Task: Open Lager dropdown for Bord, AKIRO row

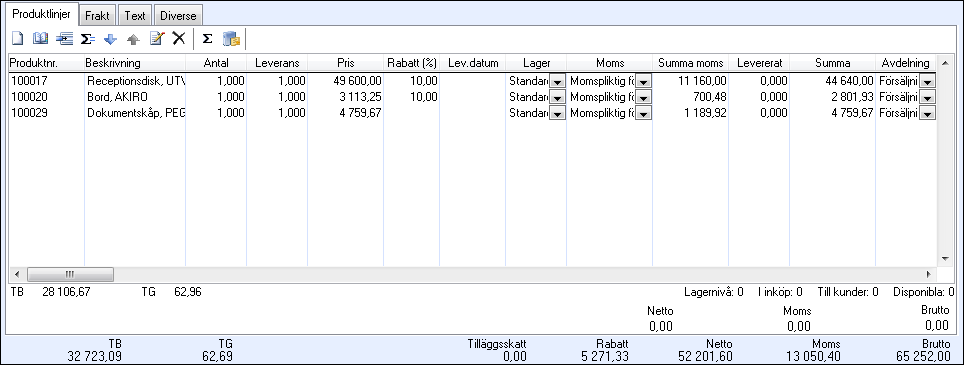Action: [557, 97]
